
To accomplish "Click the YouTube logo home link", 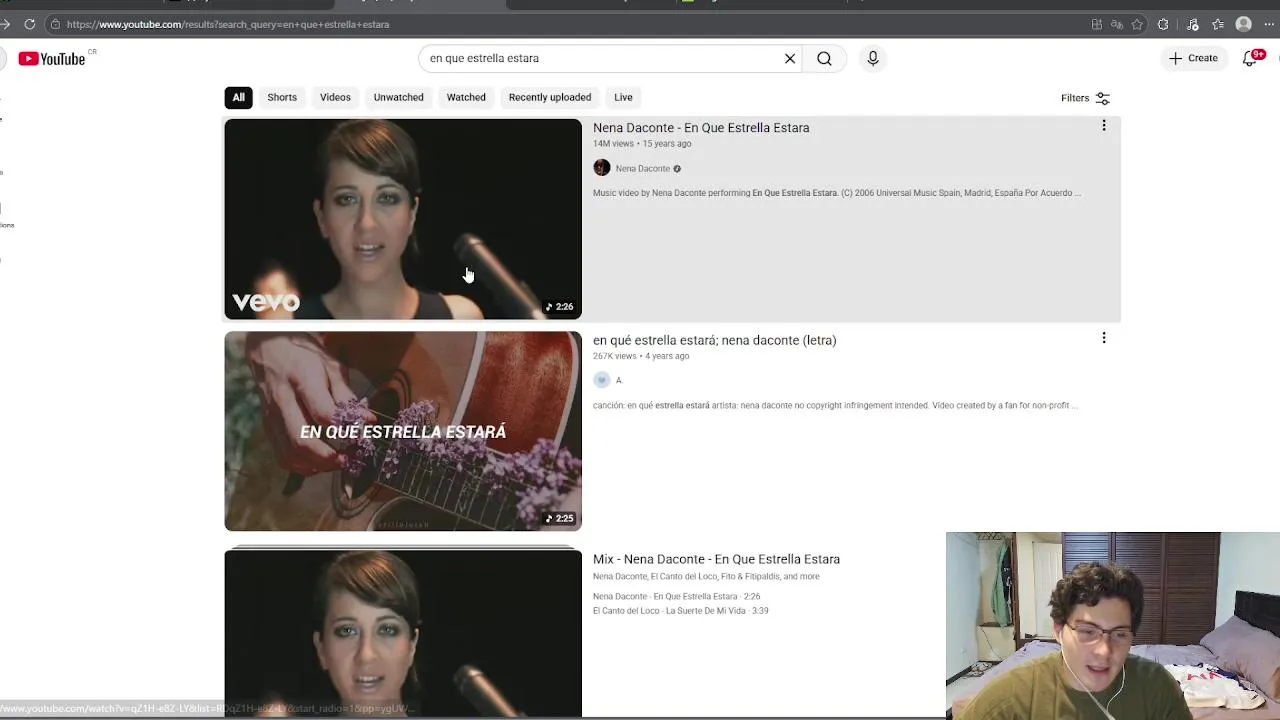I will coord(51,59).
